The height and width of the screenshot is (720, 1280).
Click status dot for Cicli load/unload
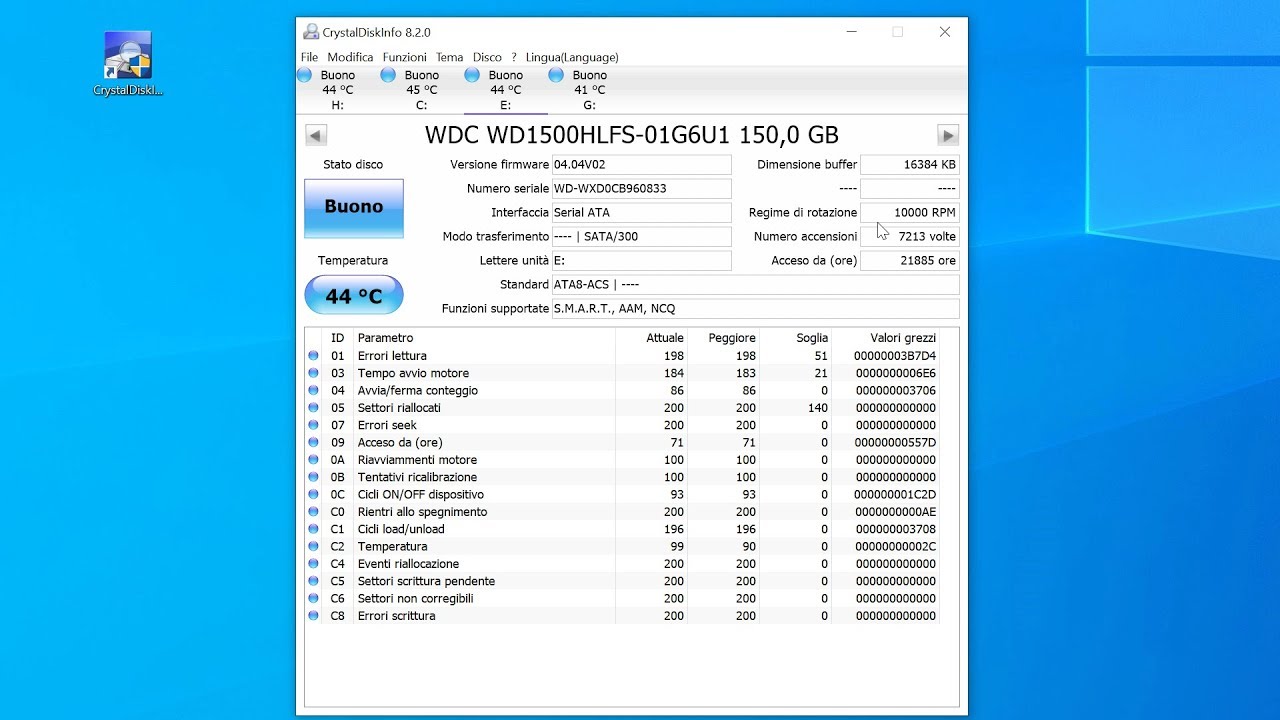tap(313, 529)
